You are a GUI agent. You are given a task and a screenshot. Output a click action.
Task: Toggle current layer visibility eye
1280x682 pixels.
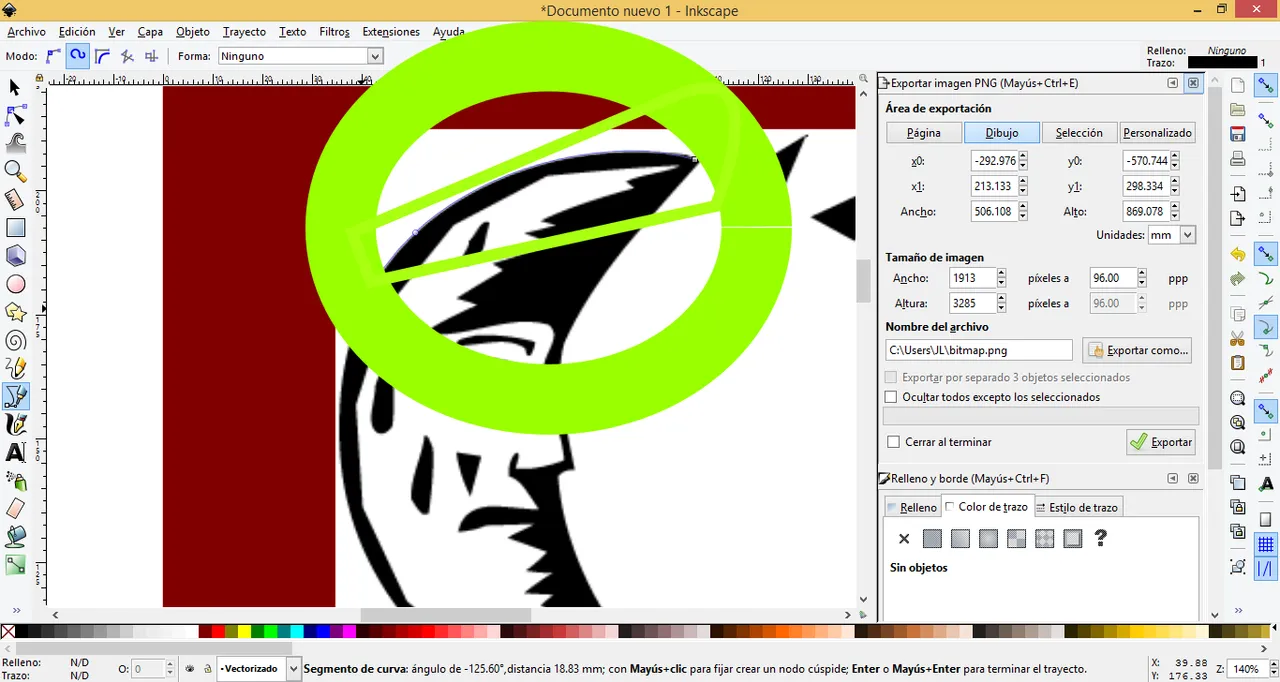pyautogui.click(x=190, y=669)
